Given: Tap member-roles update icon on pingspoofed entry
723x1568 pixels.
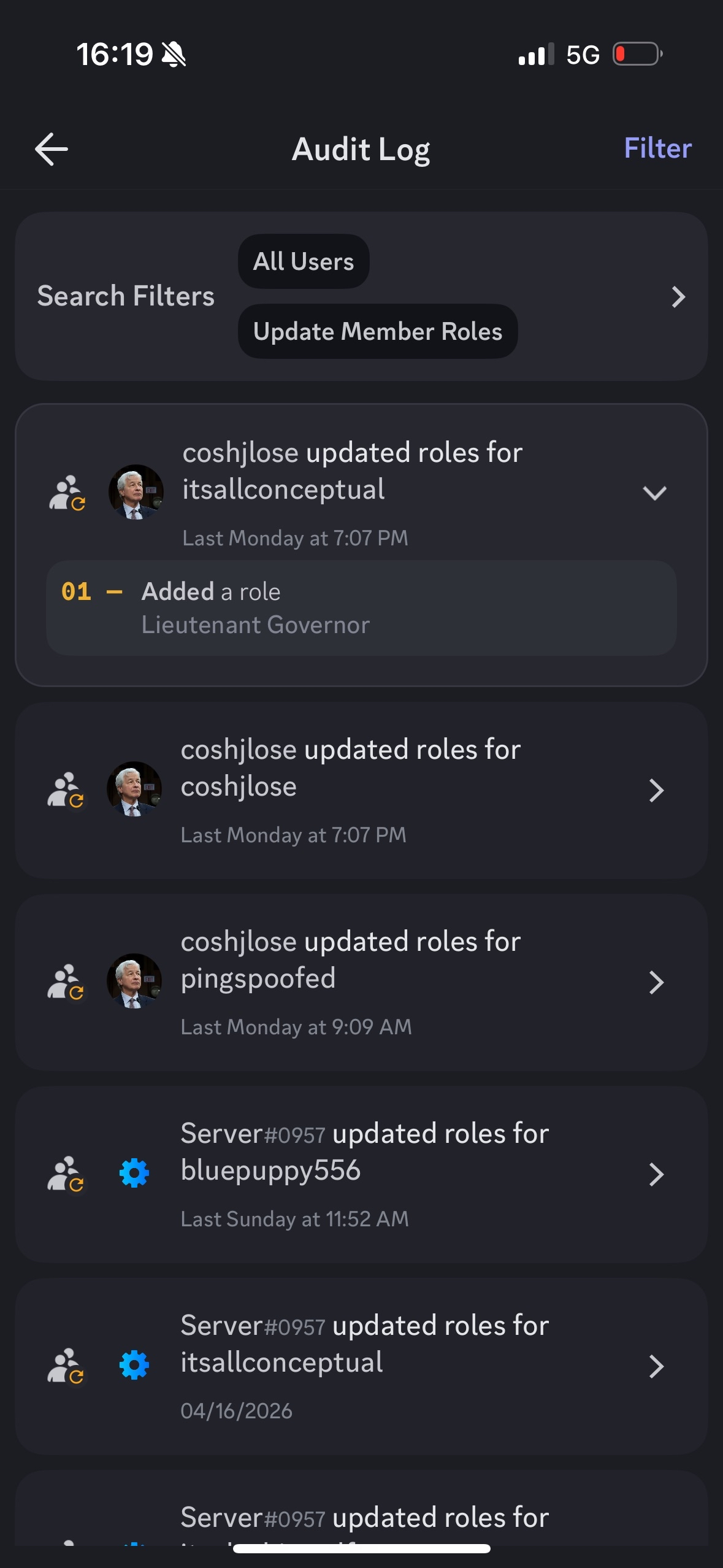Looking at the screenshot, I should pyautogui.click(x=66, y=982).
